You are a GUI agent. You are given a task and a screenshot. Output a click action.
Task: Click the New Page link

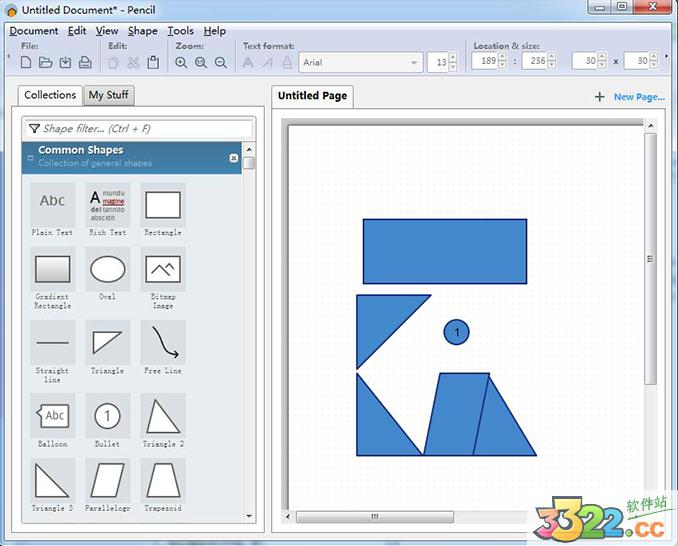pos(638,97)
